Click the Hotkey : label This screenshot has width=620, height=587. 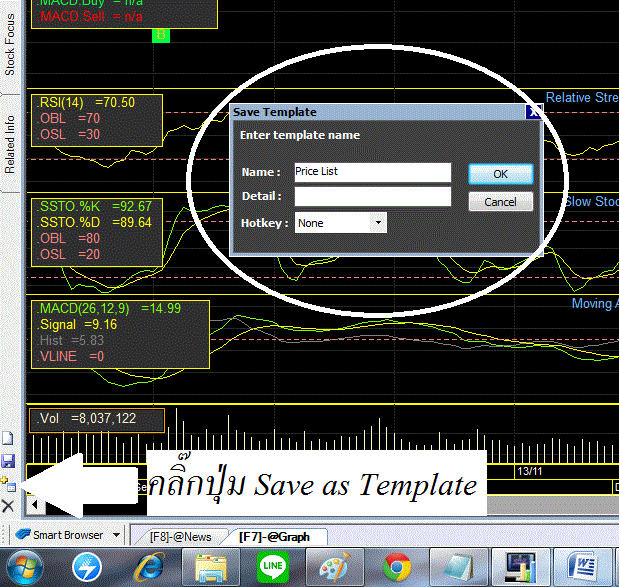265,223
